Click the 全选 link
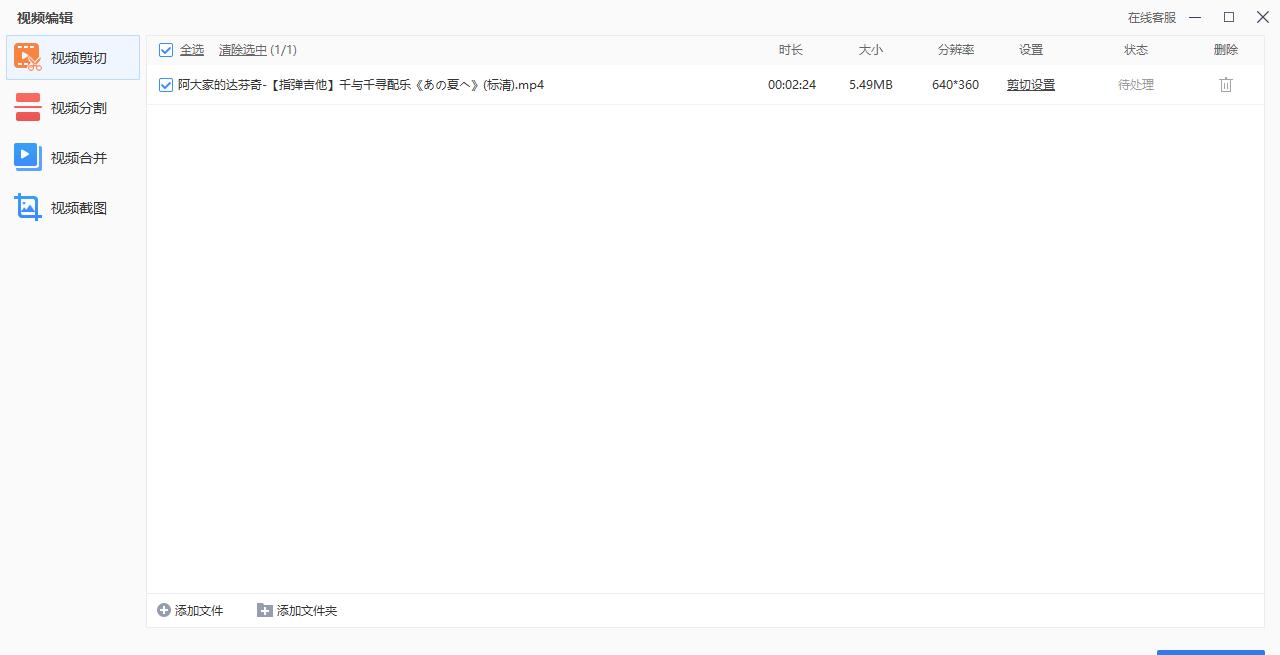Viewport: 1280px width, 655px height. (192, 50)
